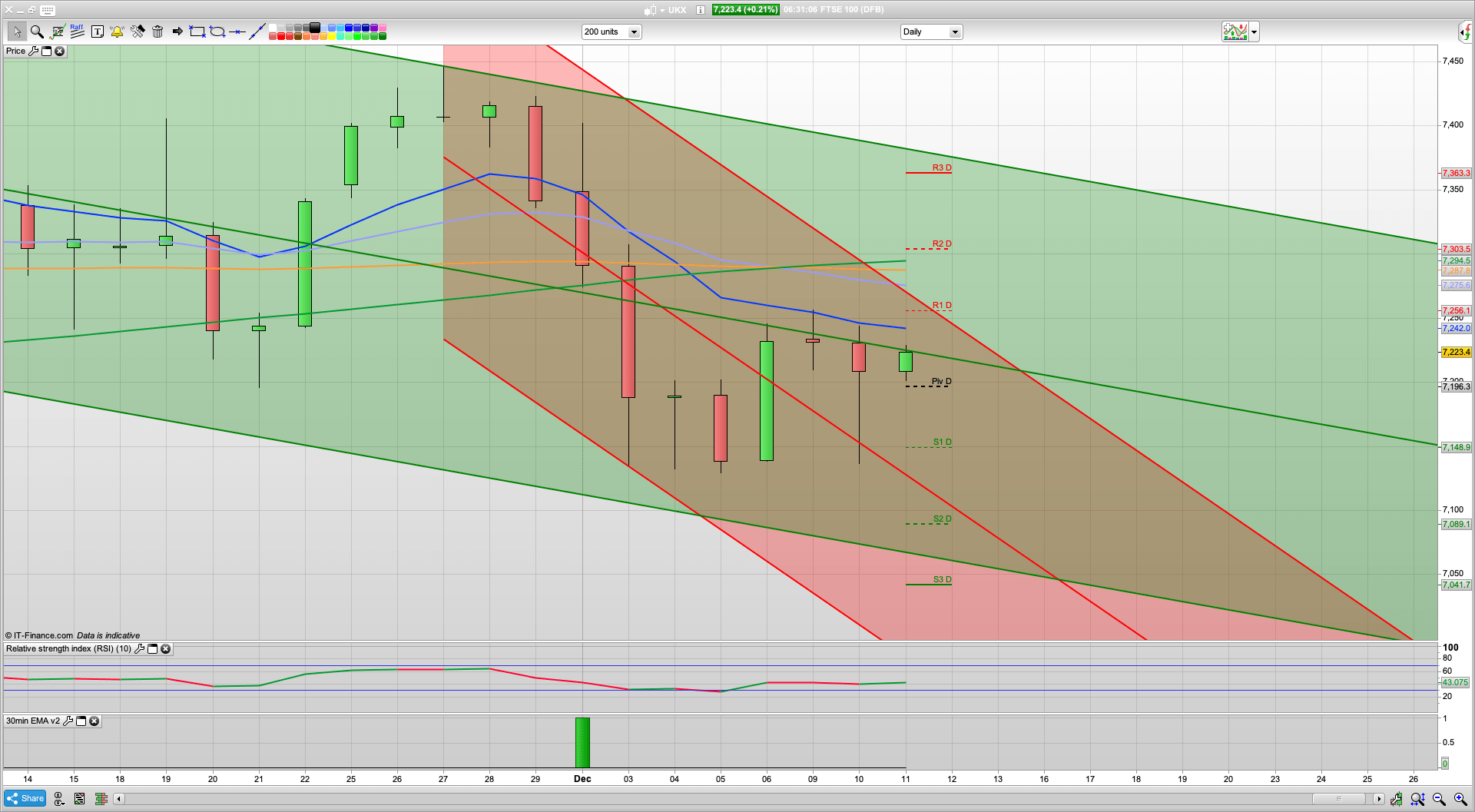Open the 200 units dropdown
This screenshot has height=812, width=1475.
click(x=612, y=31)
